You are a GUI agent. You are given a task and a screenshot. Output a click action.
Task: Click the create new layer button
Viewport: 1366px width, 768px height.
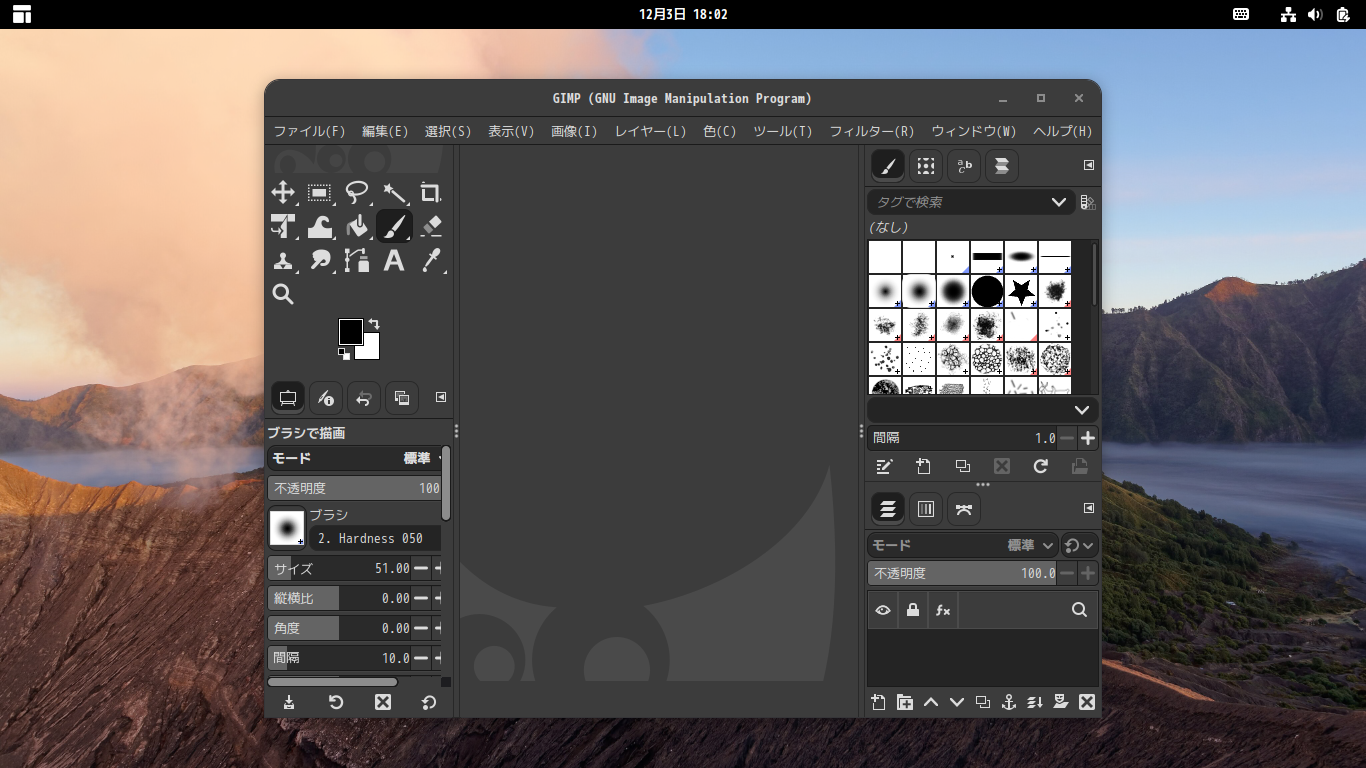[x=878, y=702]
